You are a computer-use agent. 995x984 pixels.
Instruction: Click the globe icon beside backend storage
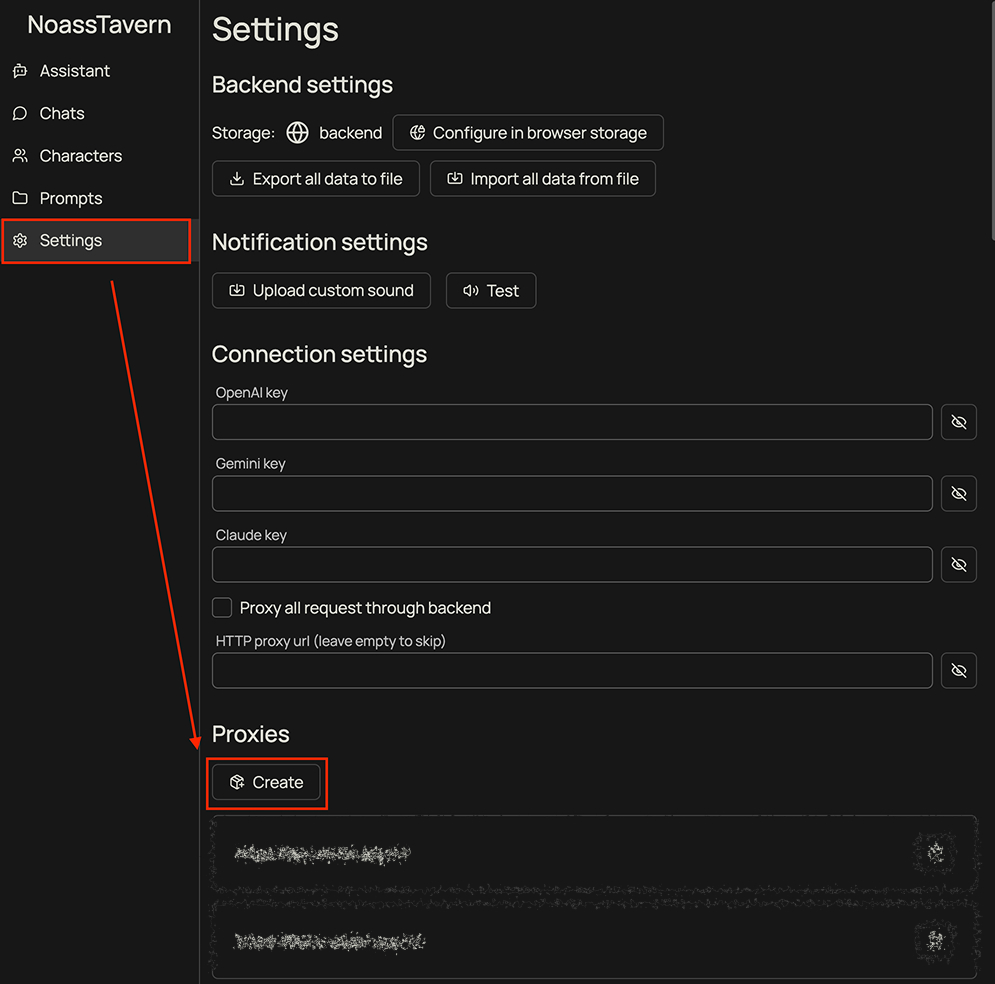coord(297,133)
